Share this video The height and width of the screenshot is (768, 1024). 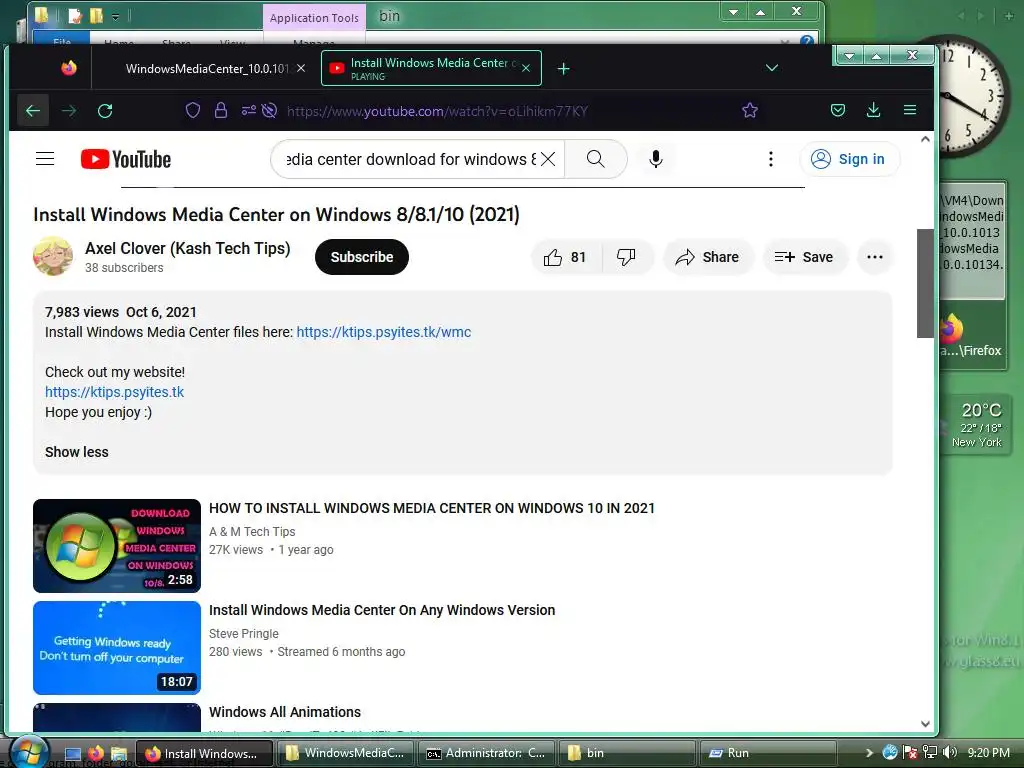(x=708, y=257)
